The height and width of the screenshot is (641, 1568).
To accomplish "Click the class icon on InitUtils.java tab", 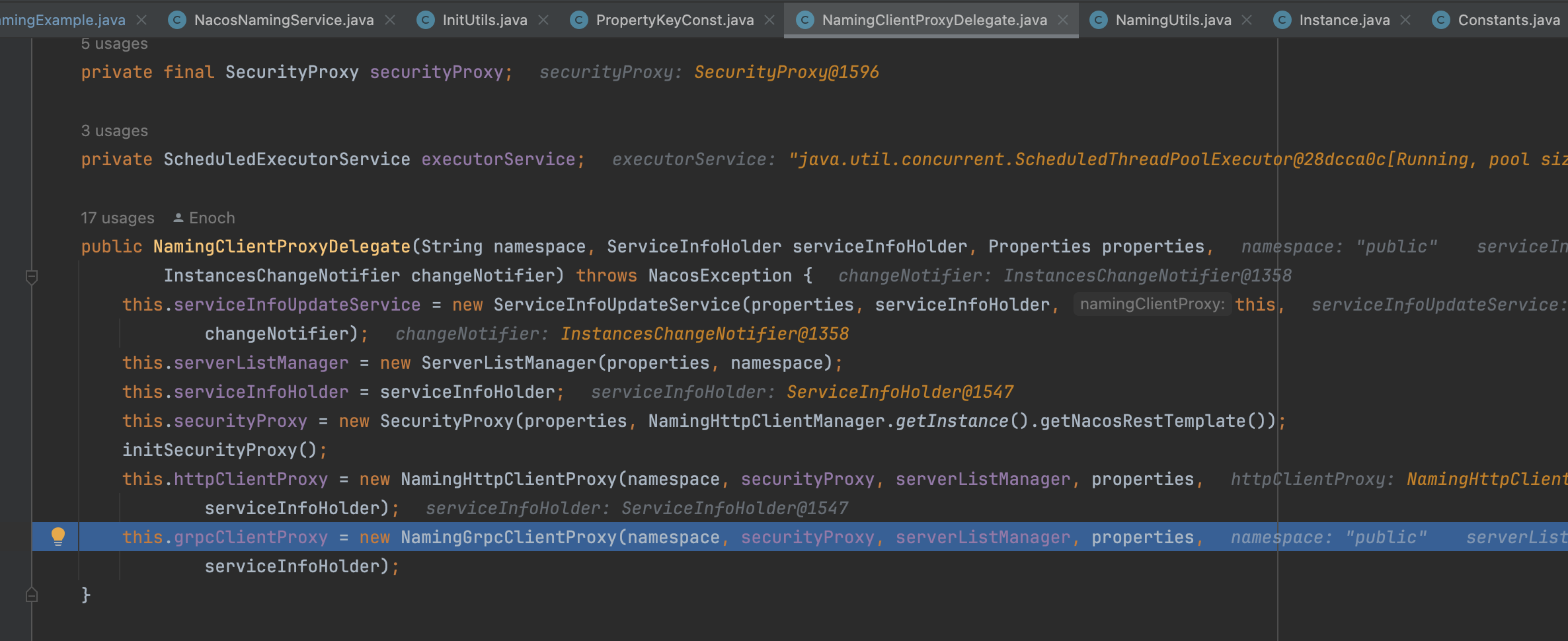I will point(425,20).
